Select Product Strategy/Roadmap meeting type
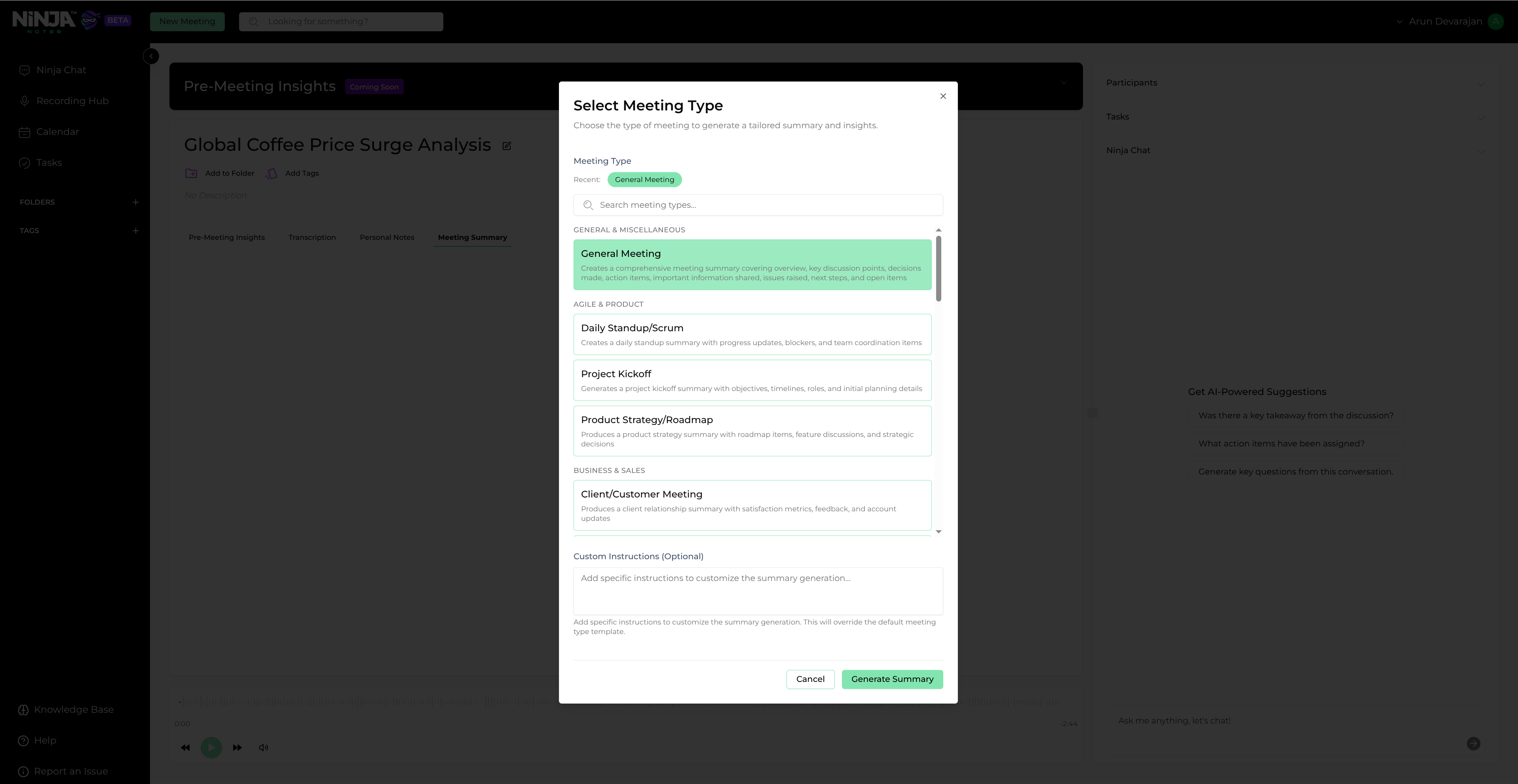 click(x=752, y=431)
